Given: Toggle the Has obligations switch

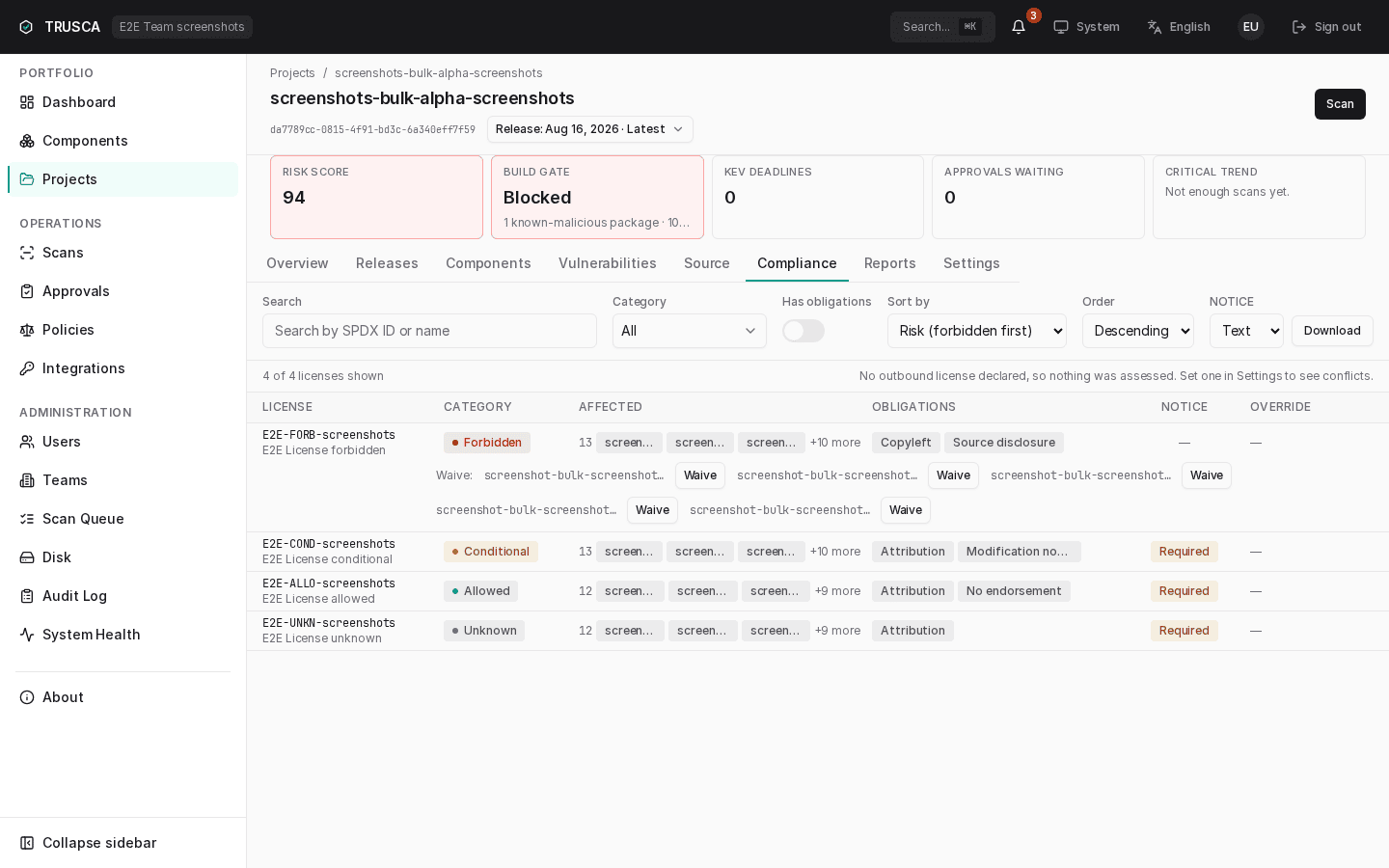Looking at the screenshot, I should 803,331.
